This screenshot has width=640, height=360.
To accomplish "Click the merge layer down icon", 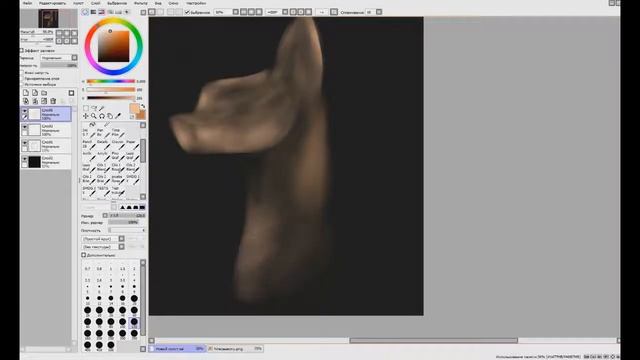I will [35, 101].
